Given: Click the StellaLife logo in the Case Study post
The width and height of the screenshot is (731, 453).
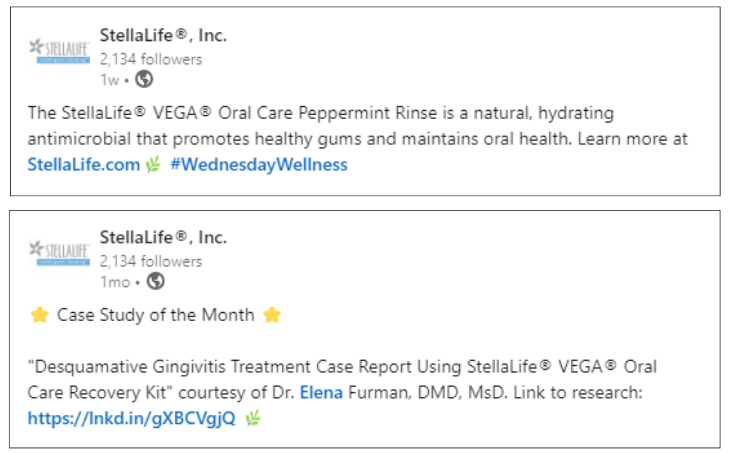Looking at the screenshot, I should [x=61, y=252].
